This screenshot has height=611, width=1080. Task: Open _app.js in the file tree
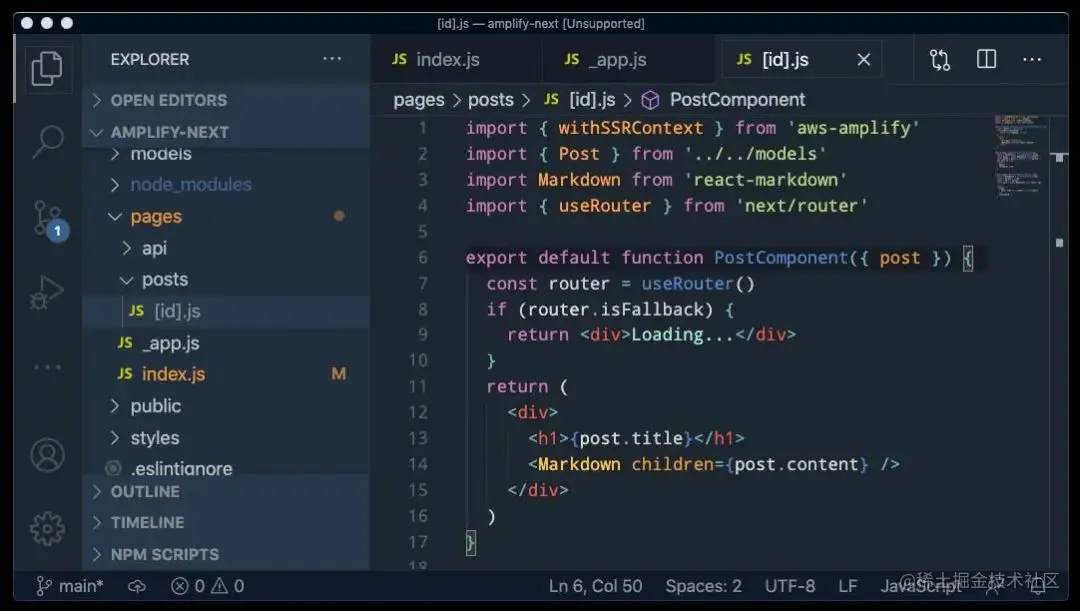[226, 343]
